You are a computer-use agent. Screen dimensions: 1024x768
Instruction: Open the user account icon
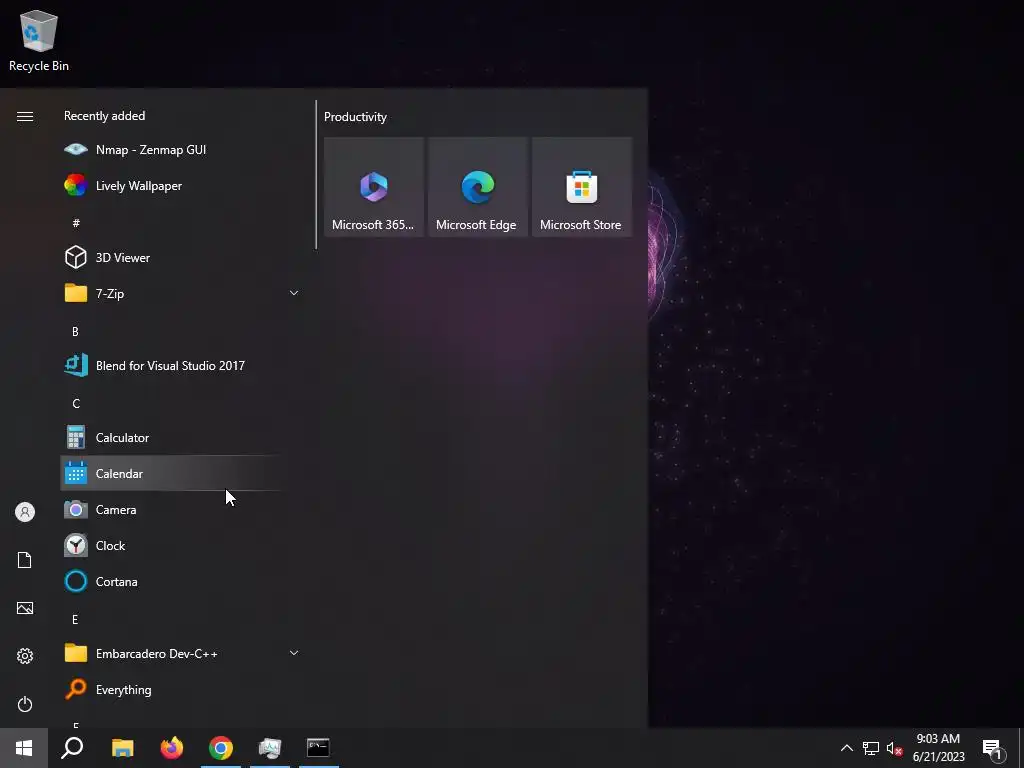coord(25,512)
